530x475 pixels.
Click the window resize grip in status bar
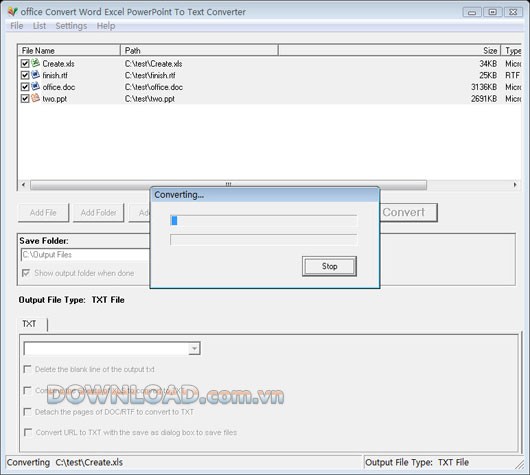520,465
